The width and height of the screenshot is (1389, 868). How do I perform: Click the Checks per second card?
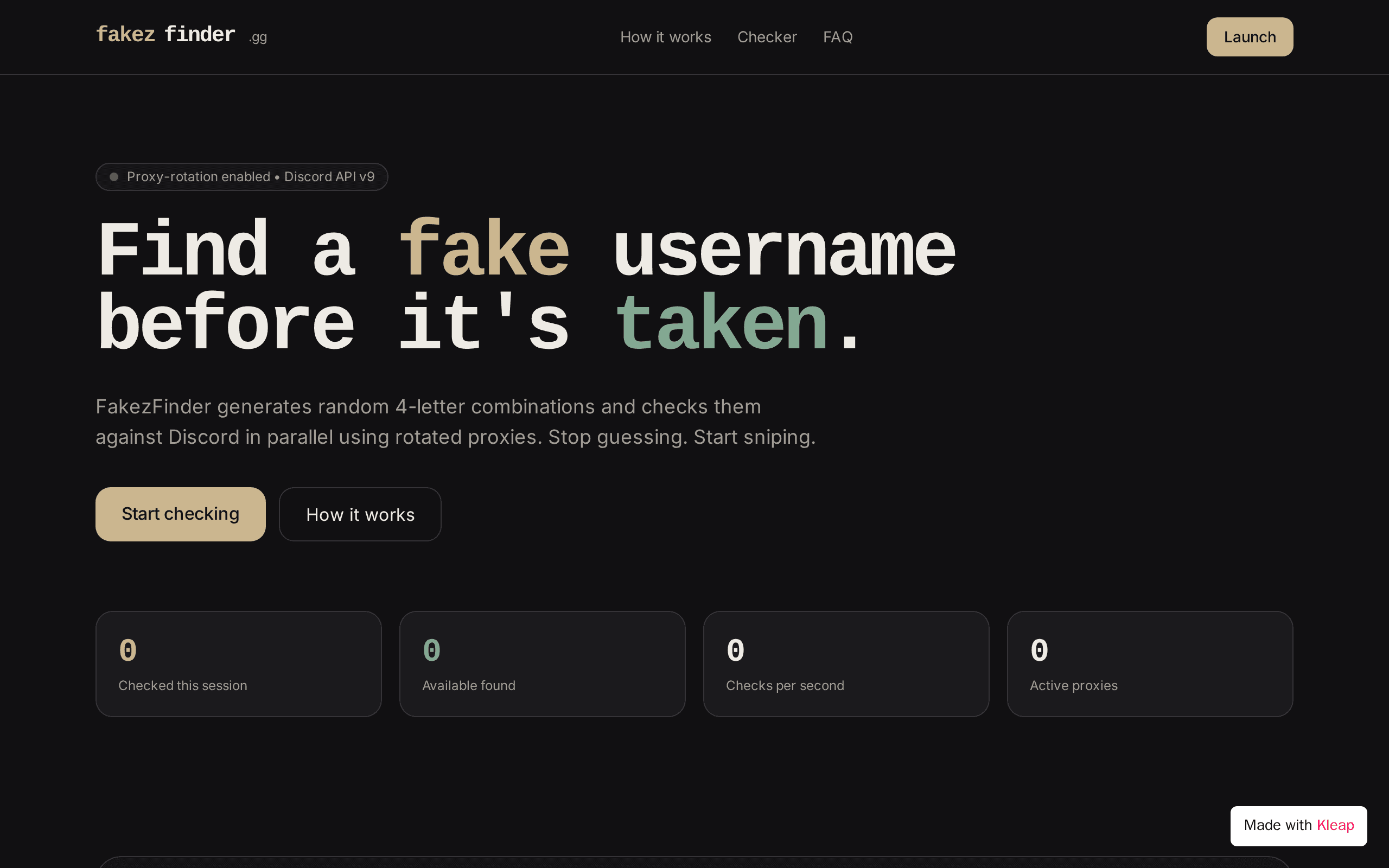tap(846, 663)
